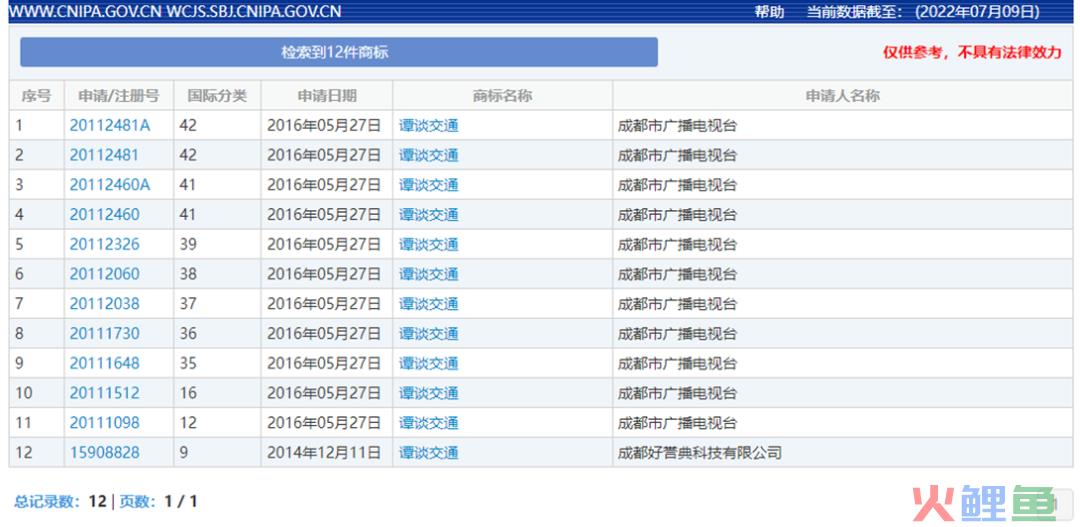The height and width of the screenshot is (527, 1080).
Task: Open 谭谈交通 trademark in row 7
Action: click(x=428, y=303)
